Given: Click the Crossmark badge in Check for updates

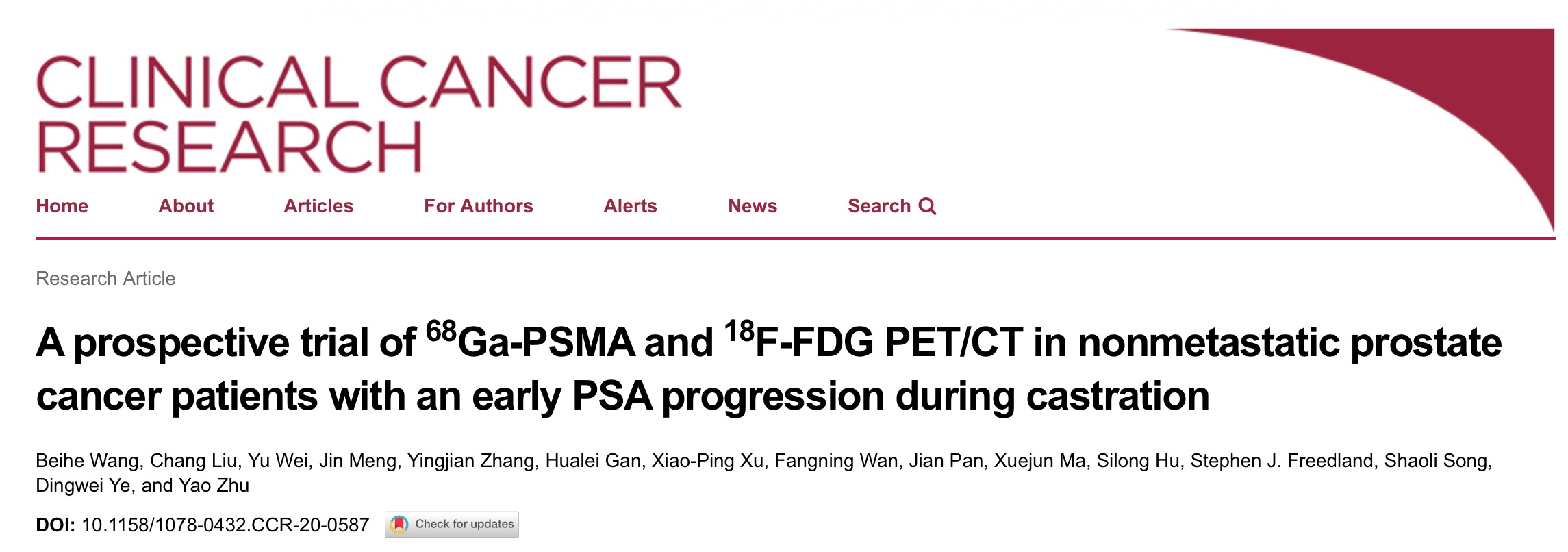Looking at the screenshot, I should click(x=399, y=525).
